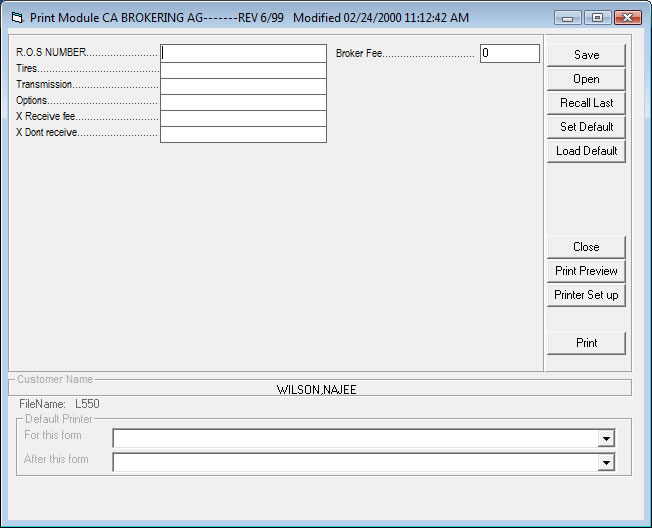The image size is (652, 528).
Task: Click the Broker Fee input field
Action: click(x=510, y=54)
